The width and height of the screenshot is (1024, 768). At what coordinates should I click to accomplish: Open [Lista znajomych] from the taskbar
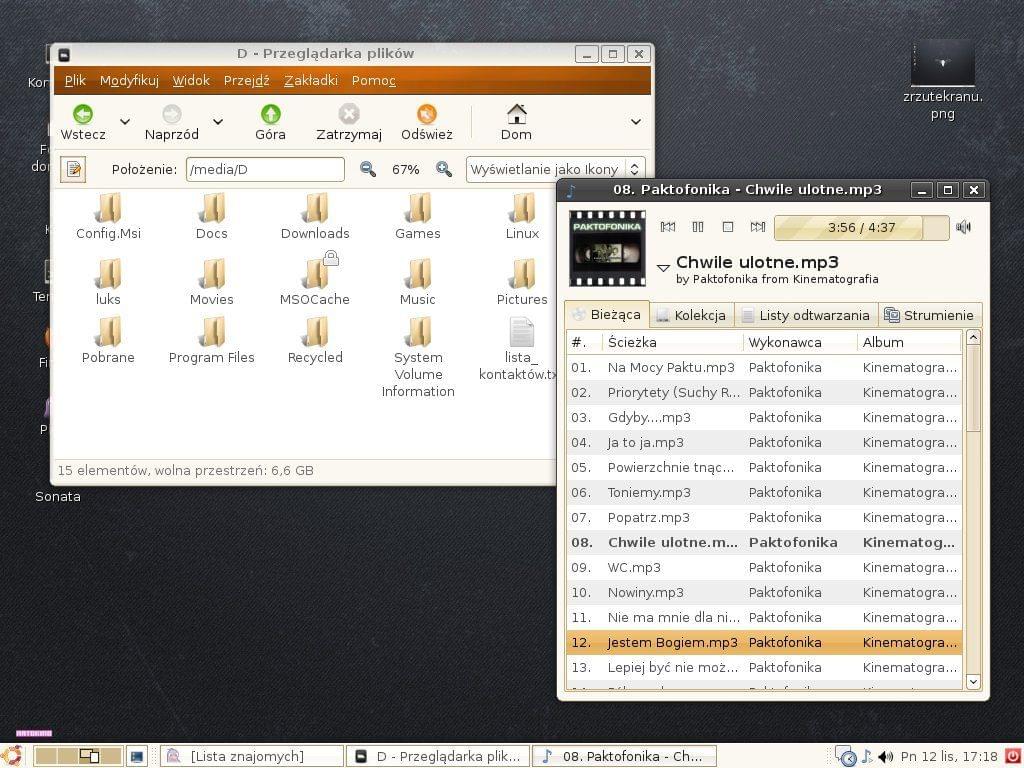pyautogui.click(x=251, y=756)
